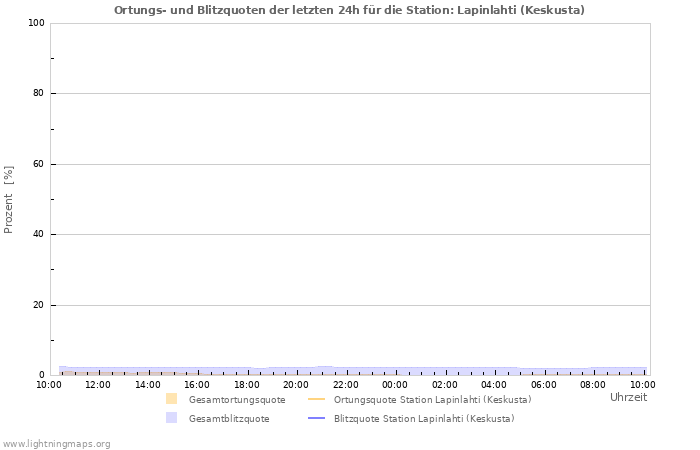Click the 20 value on the y-axis
Screen dimensions: 700x450
pyautogui.click(x=39, y=305)
